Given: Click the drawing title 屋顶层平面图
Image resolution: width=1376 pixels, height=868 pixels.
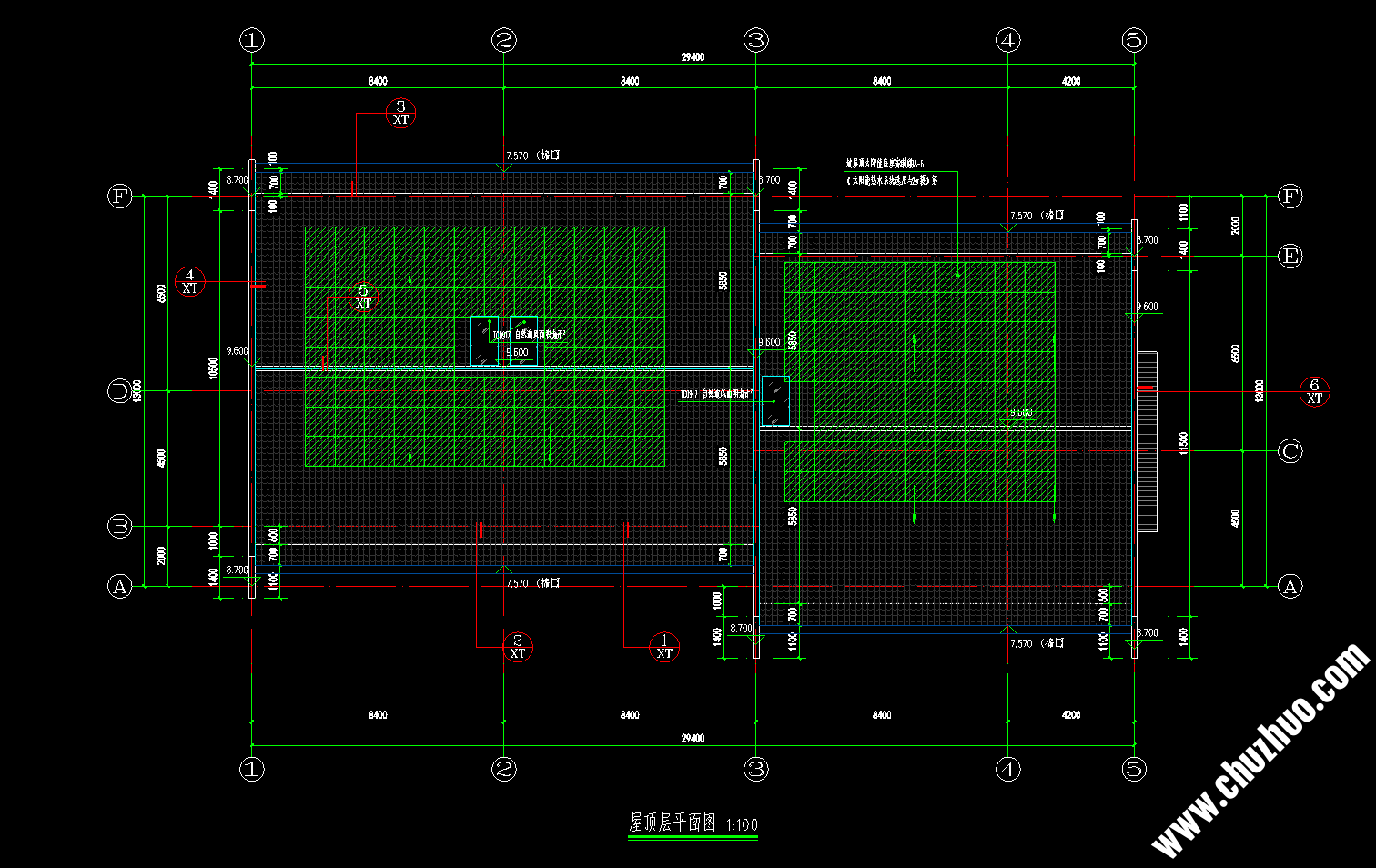Looking at the screenshot, I should point(673,823).
